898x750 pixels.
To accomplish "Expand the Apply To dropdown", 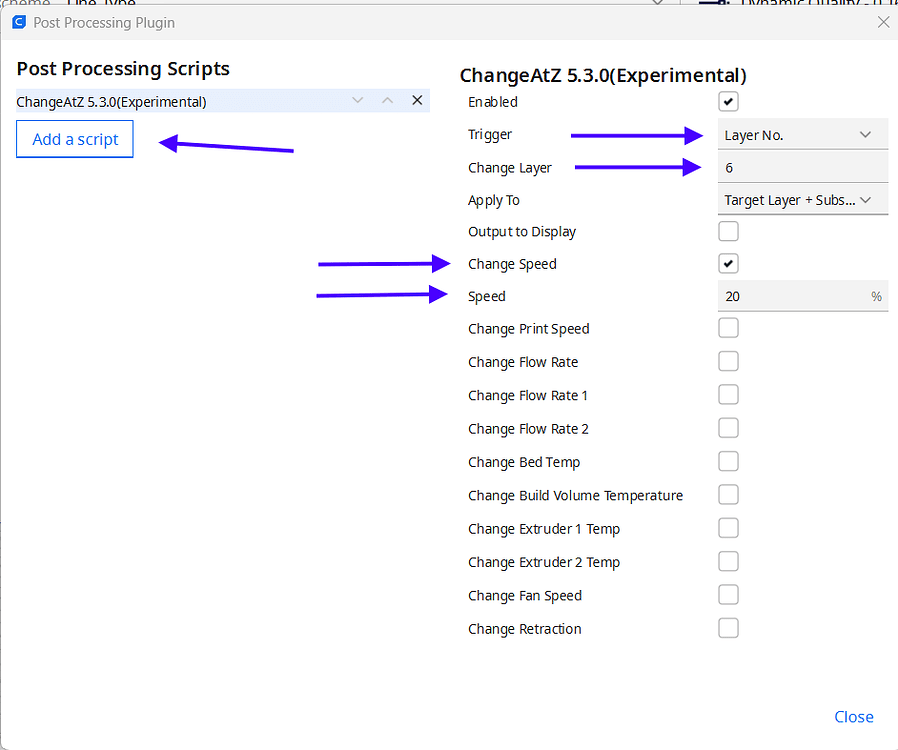I will coord(801,200).
